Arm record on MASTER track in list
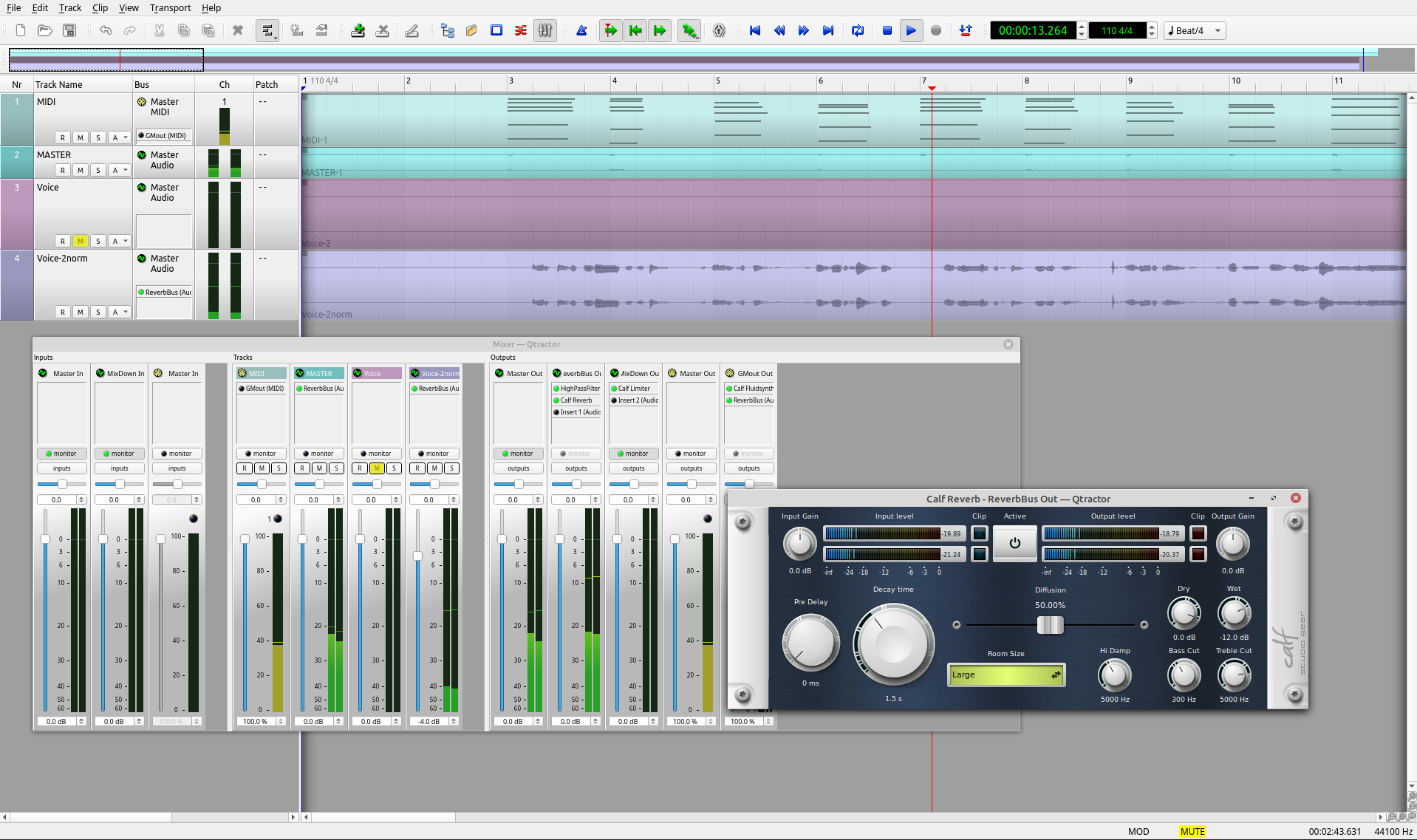Viewport: 1417px width, 840px height. 63,170
